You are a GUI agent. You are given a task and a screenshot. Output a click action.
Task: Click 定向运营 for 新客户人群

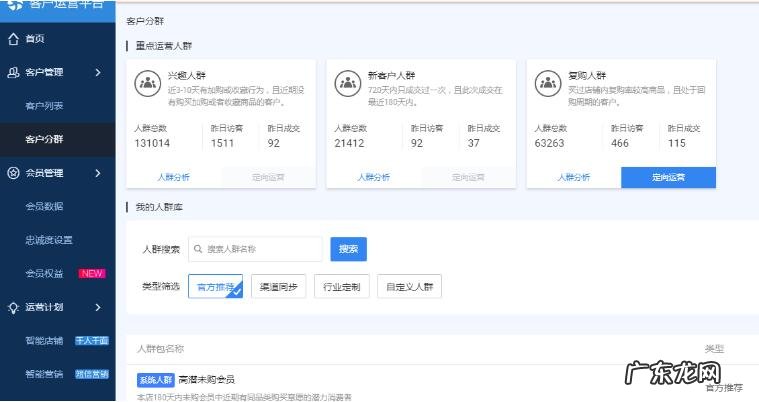coord(468,177)
